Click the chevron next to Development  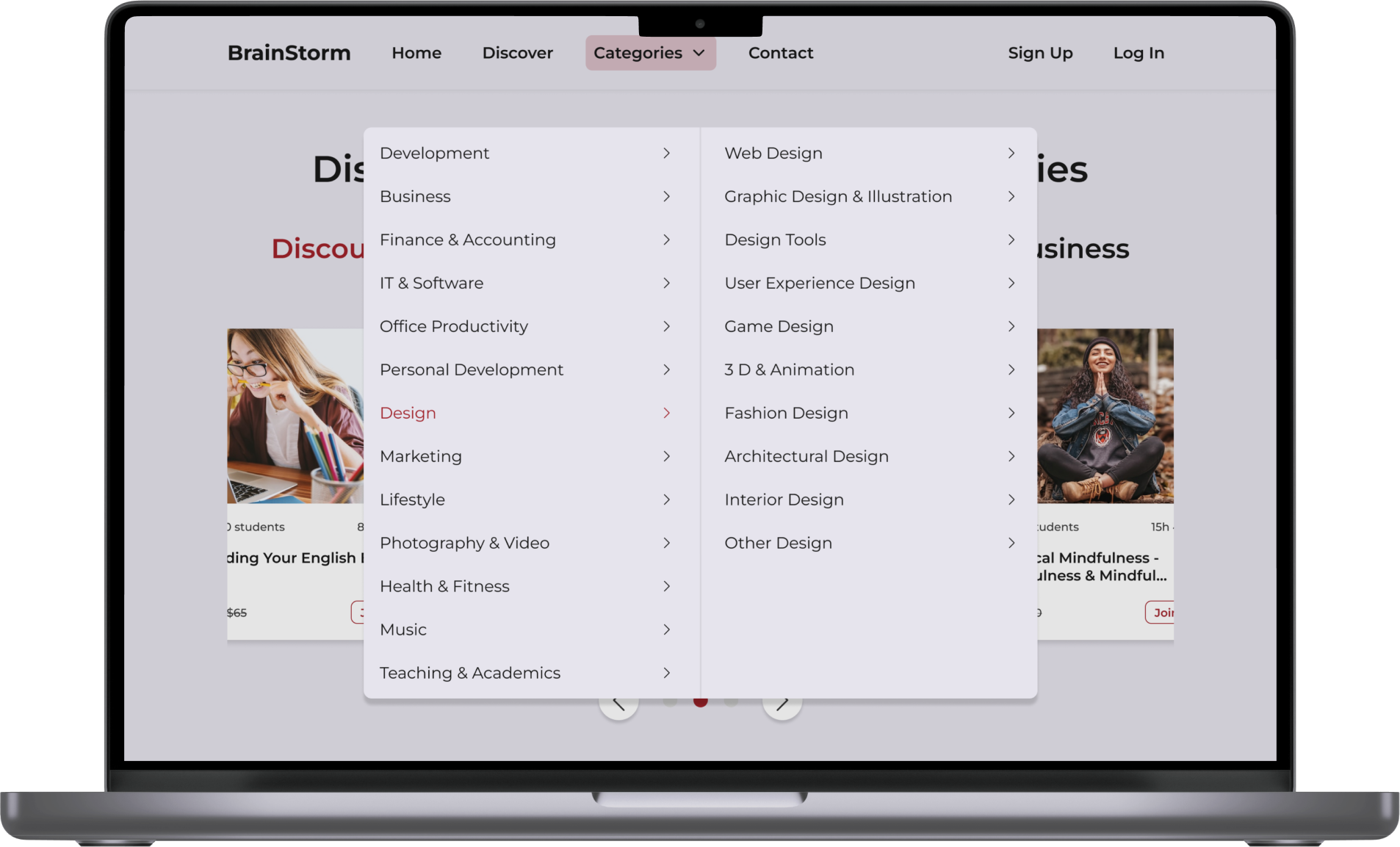(666, 153)
